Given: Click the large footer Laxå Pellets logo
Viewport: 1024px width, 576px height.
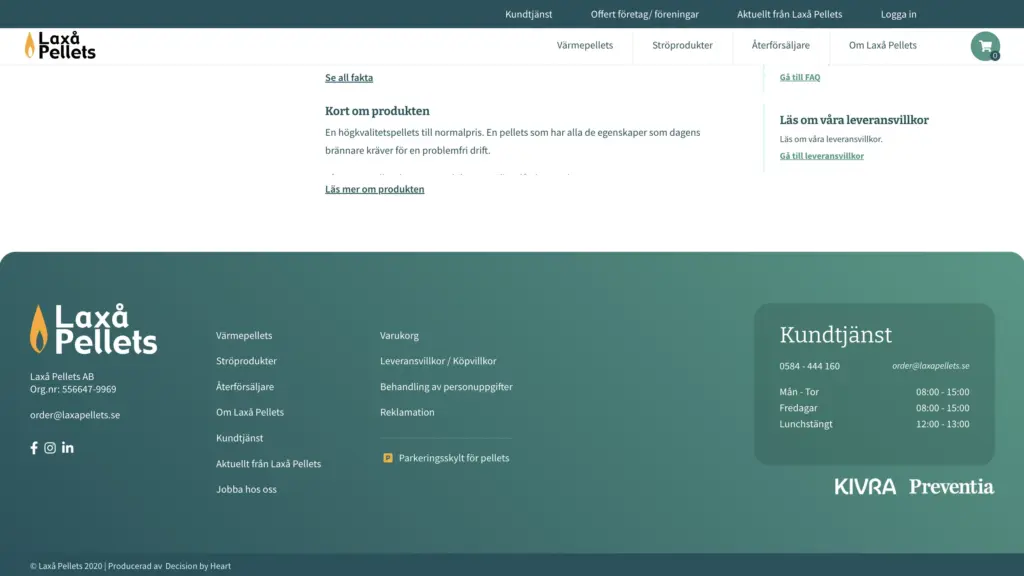Looking at the screenshot, I should (x=94, y=330).
